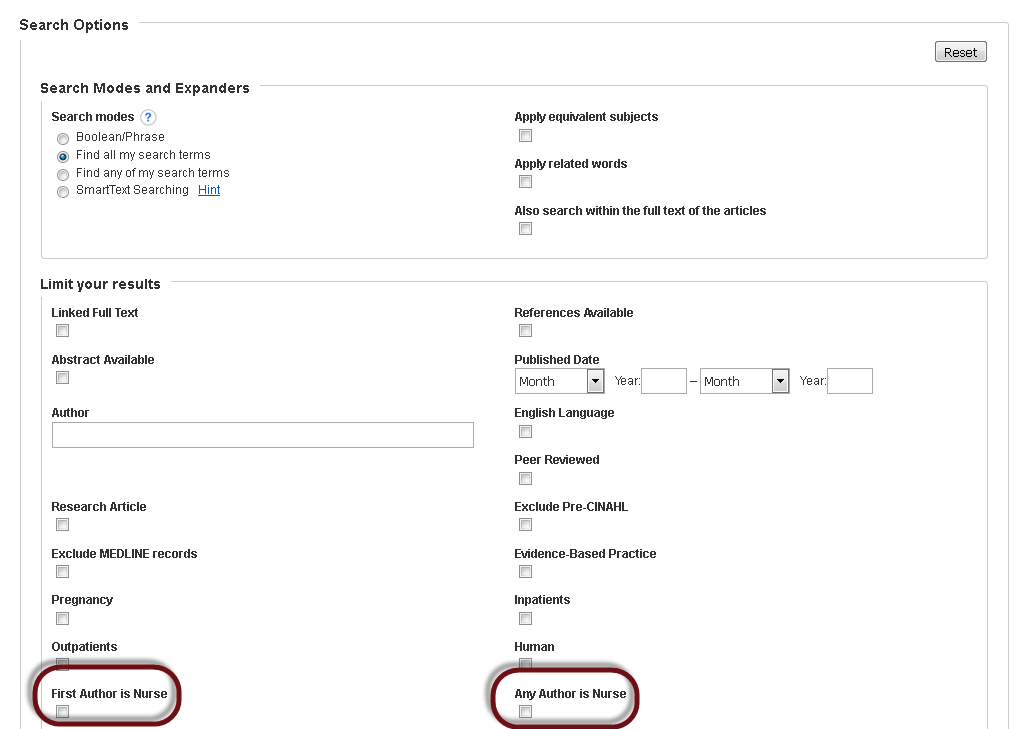The width and height of the screenshot is (1014, 729).
Task: Click the Published Date label
Action: (x=557, y=360)
